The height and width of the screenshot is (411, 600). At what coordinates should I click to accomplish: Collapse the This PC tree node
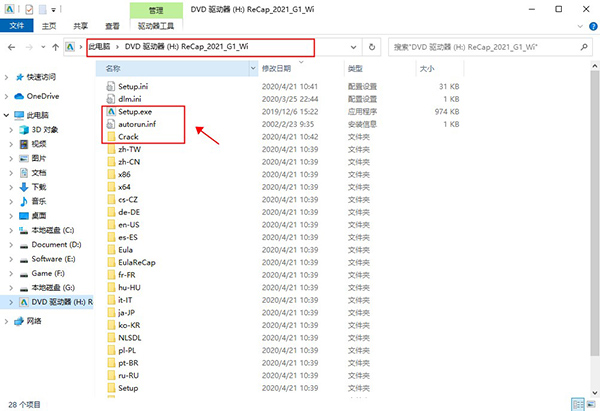[x=6, y=115]
